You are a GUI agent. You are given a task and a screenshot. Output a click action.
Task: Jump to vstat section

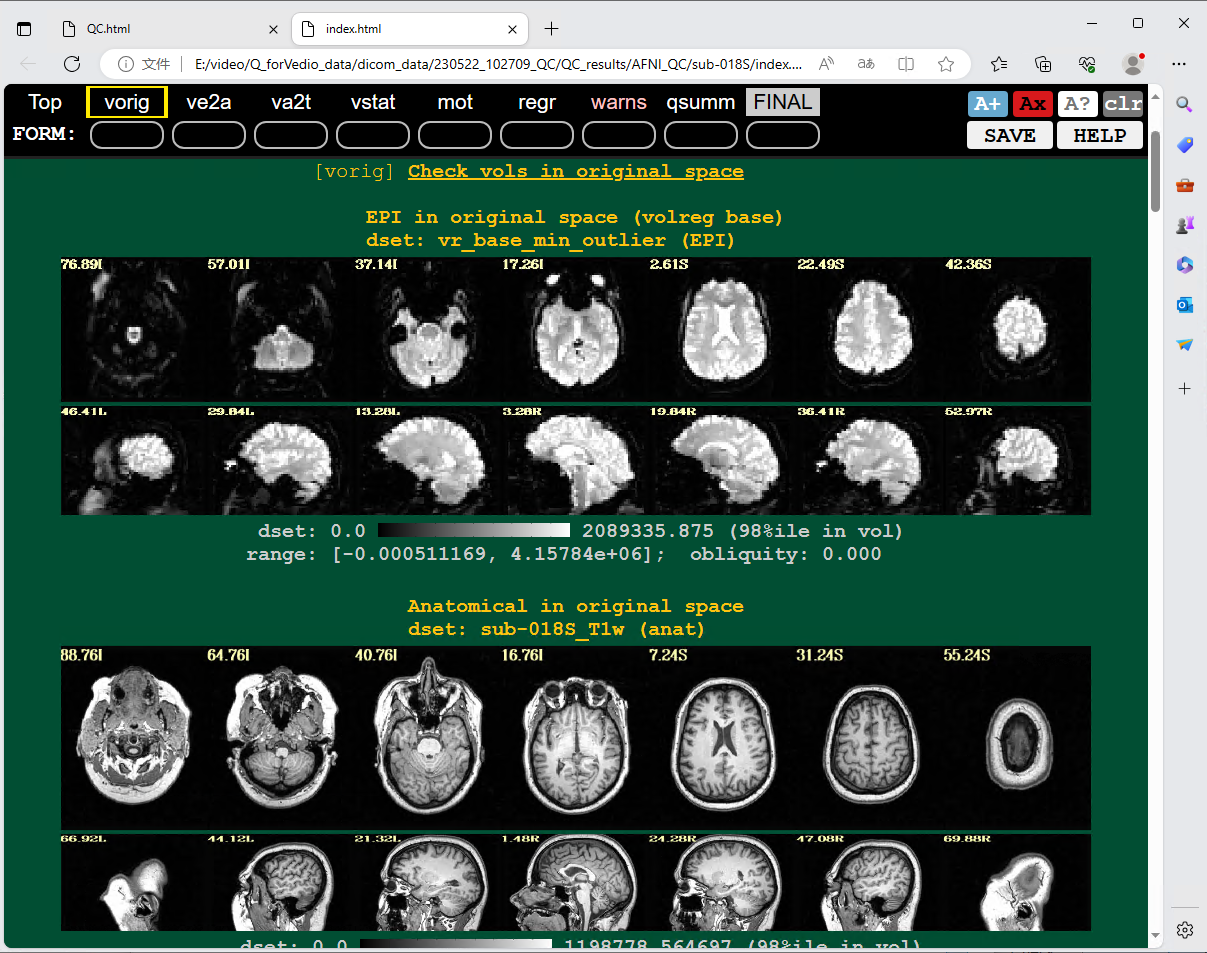(x=373, y=102)
